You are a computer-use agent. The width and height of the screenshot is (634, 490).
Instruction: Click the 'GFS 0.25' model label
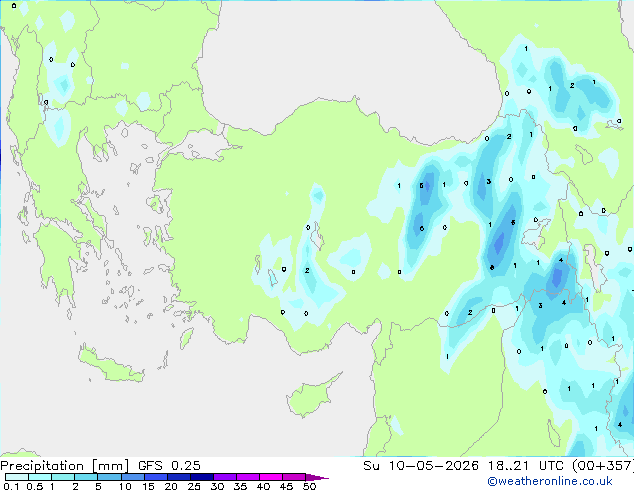click(169, 466)
